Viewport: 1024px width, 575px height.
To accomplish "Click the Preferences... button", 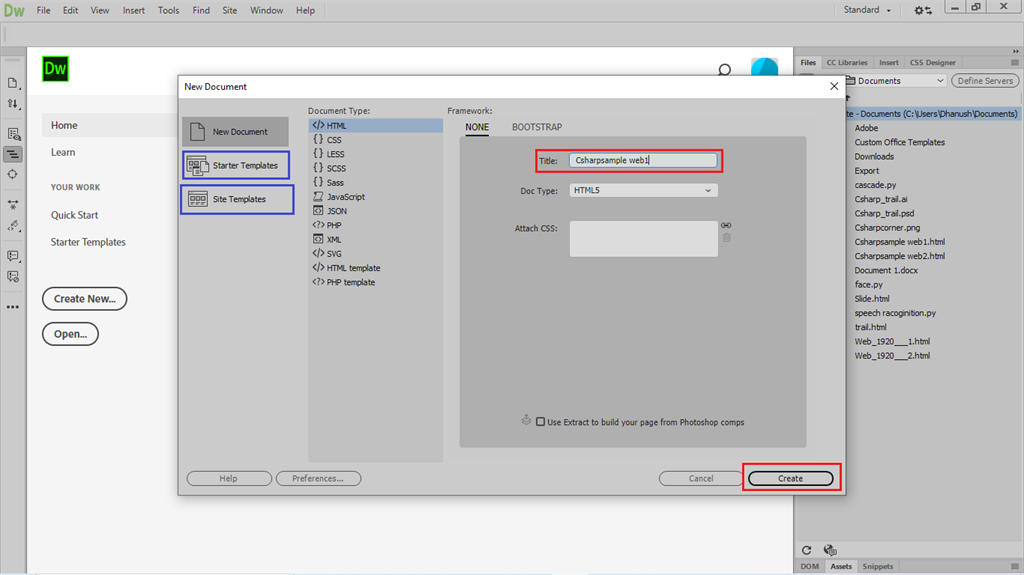I will [x=318, y=478].
